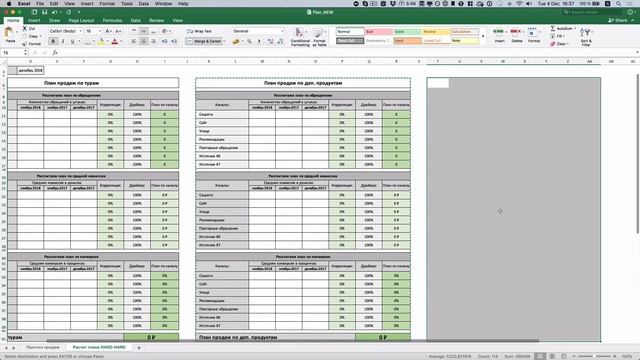
Task: Open the Insert ribbon tab
Action: (x=34, y=20)
